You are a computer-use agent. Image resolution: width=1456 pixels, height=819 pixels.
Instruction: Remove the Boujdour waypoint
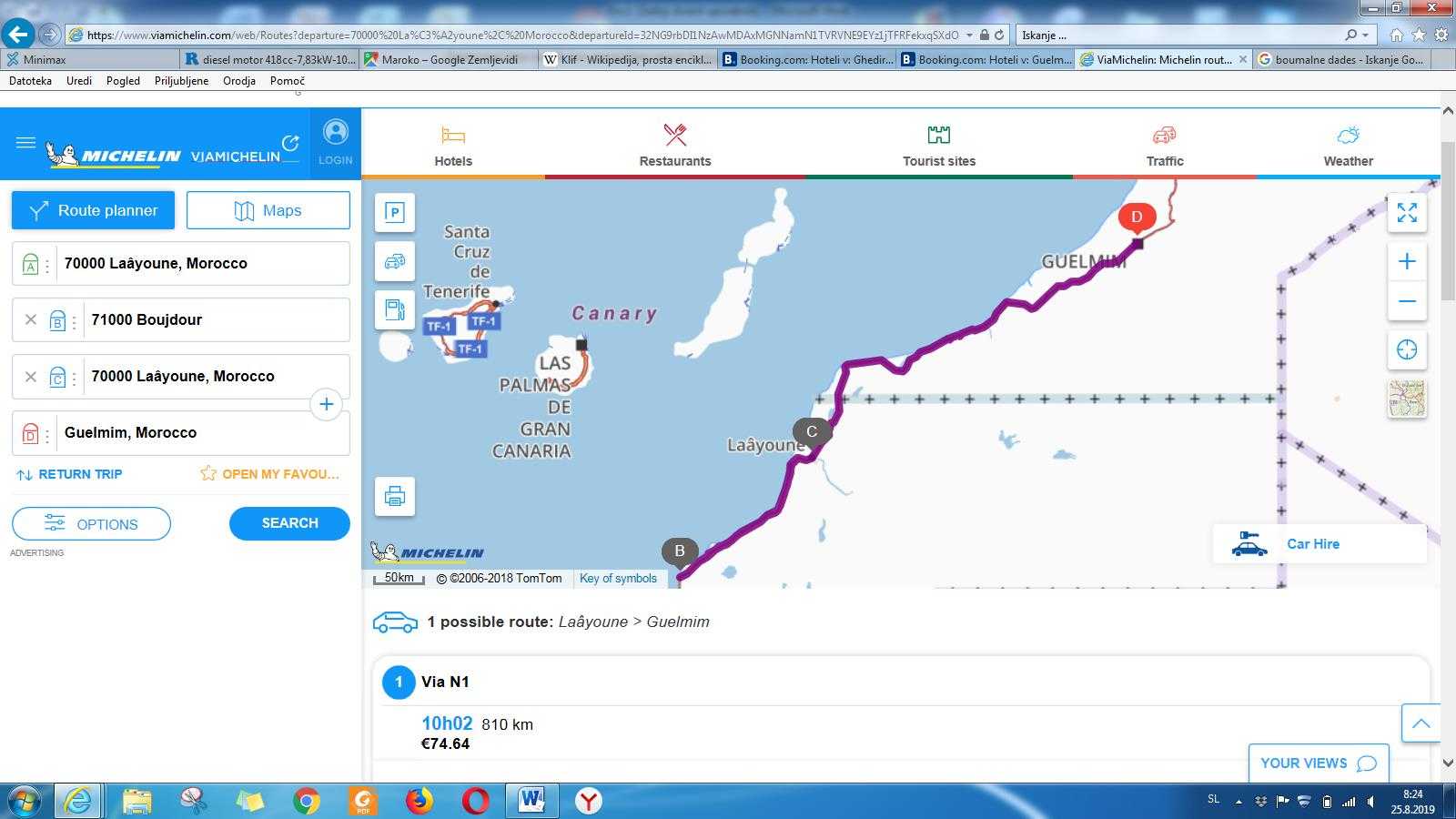click(31, 319)
